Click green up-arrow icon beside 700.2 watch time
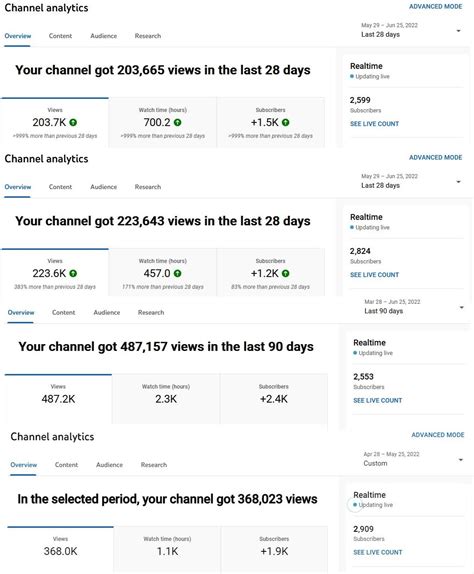Screen dimensions: 474x574 [178, 123]
